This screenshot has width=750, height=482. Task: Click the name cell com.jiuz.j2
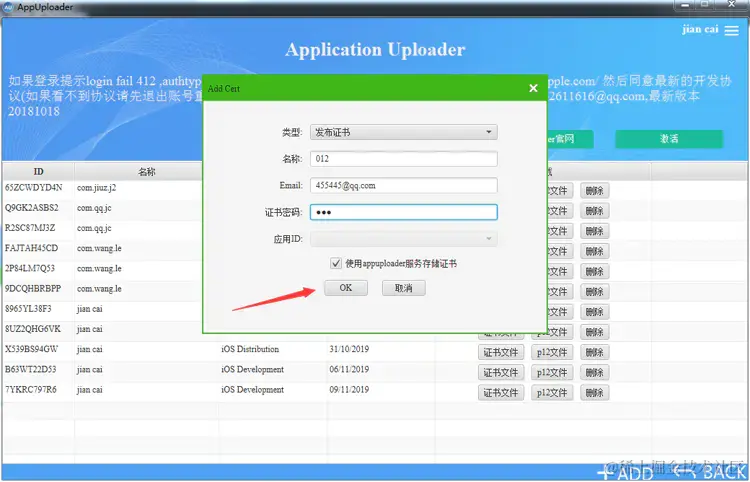[x=97, y=187]
